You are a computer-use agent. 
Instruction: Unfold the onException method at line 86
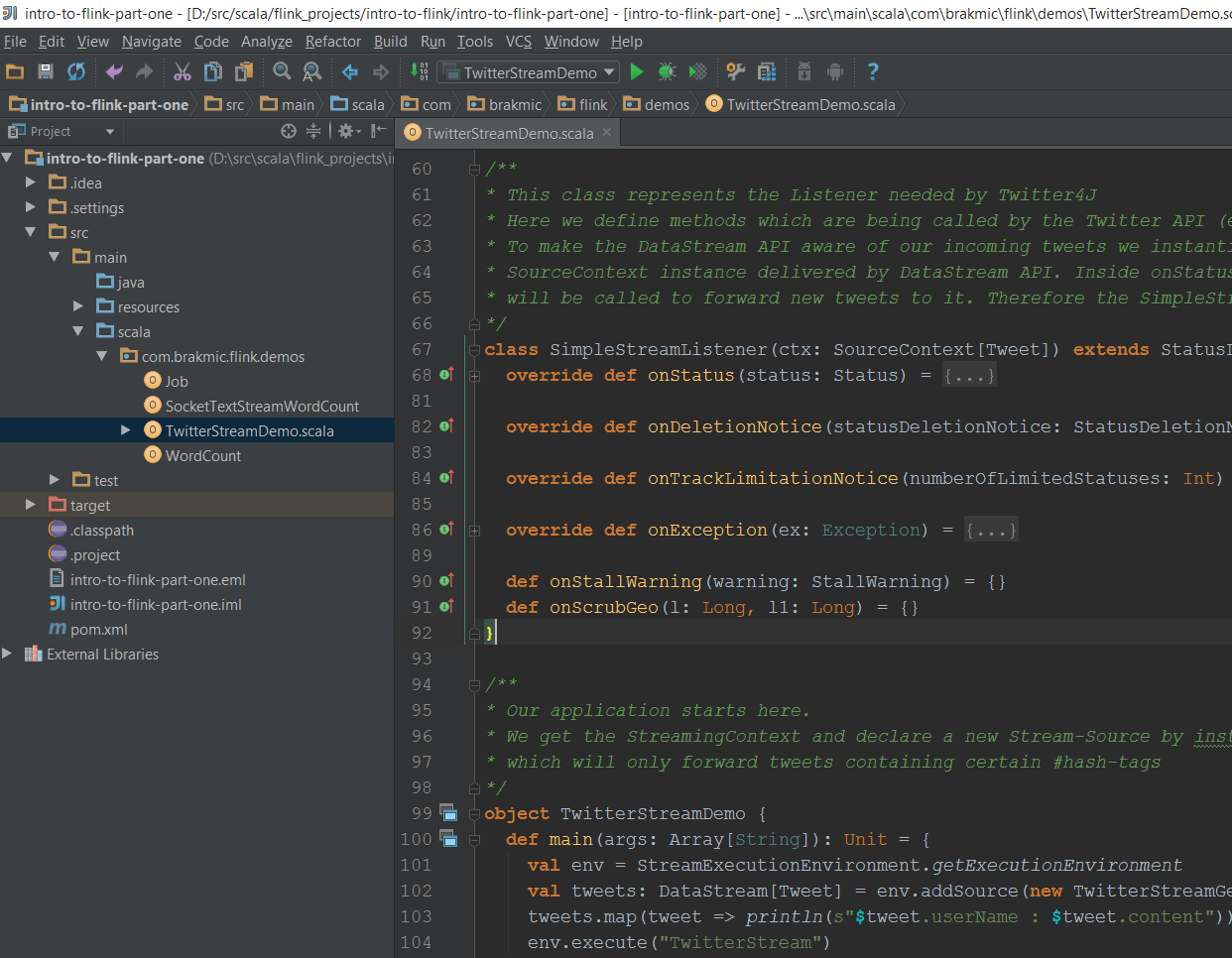tap(474, 530)
